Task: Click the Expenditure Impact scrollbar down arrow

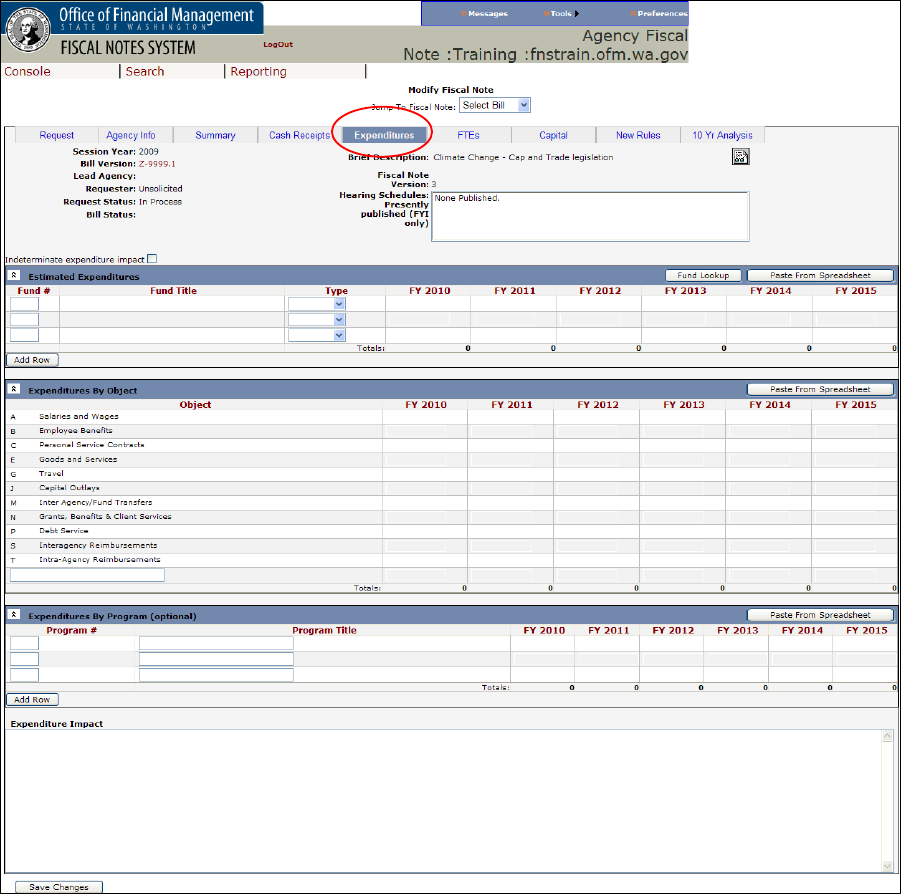Action: tap(887, 866)
